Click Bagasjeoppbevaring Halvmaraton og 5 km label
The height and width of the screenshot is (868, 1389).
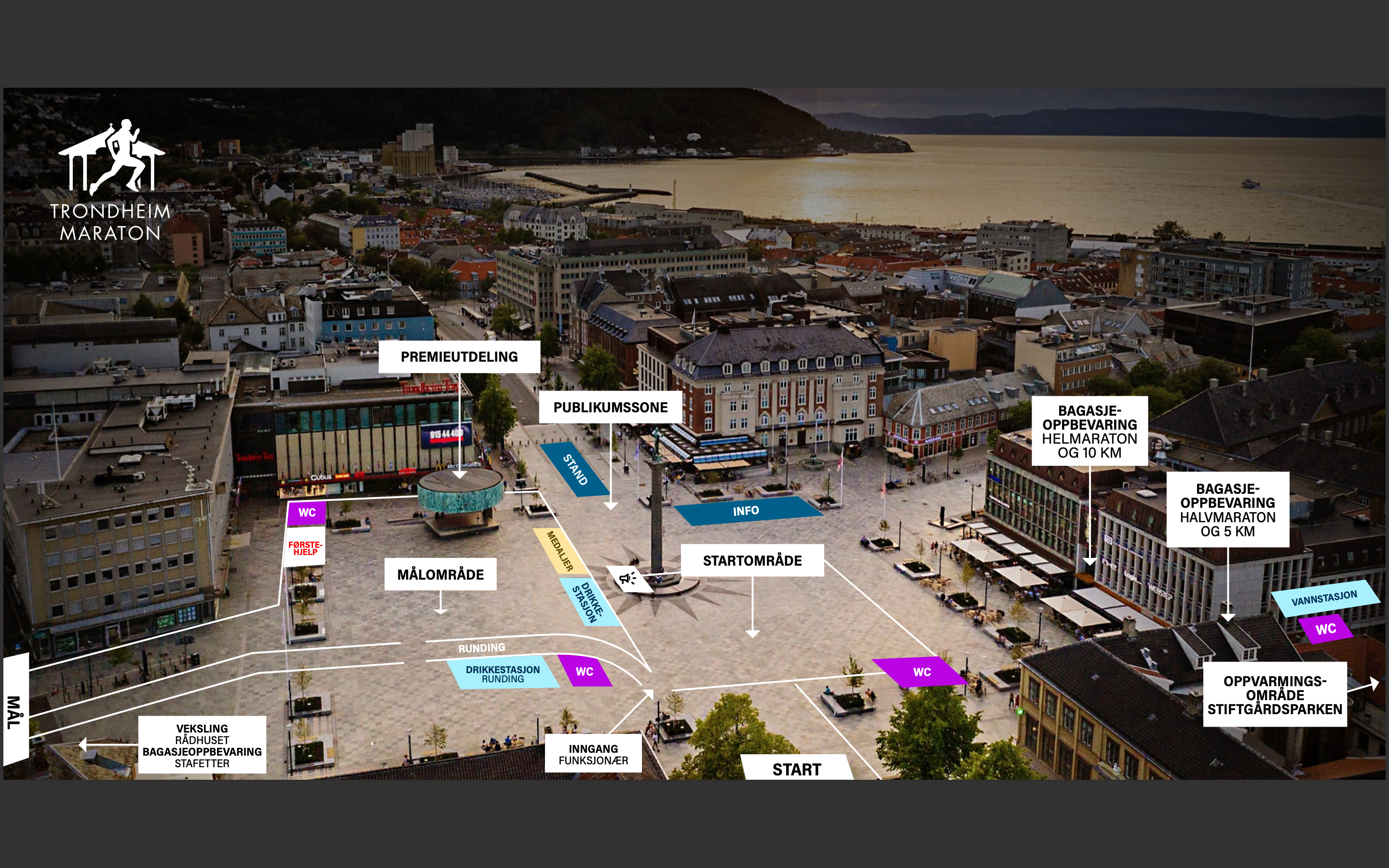click(1228, 509)
